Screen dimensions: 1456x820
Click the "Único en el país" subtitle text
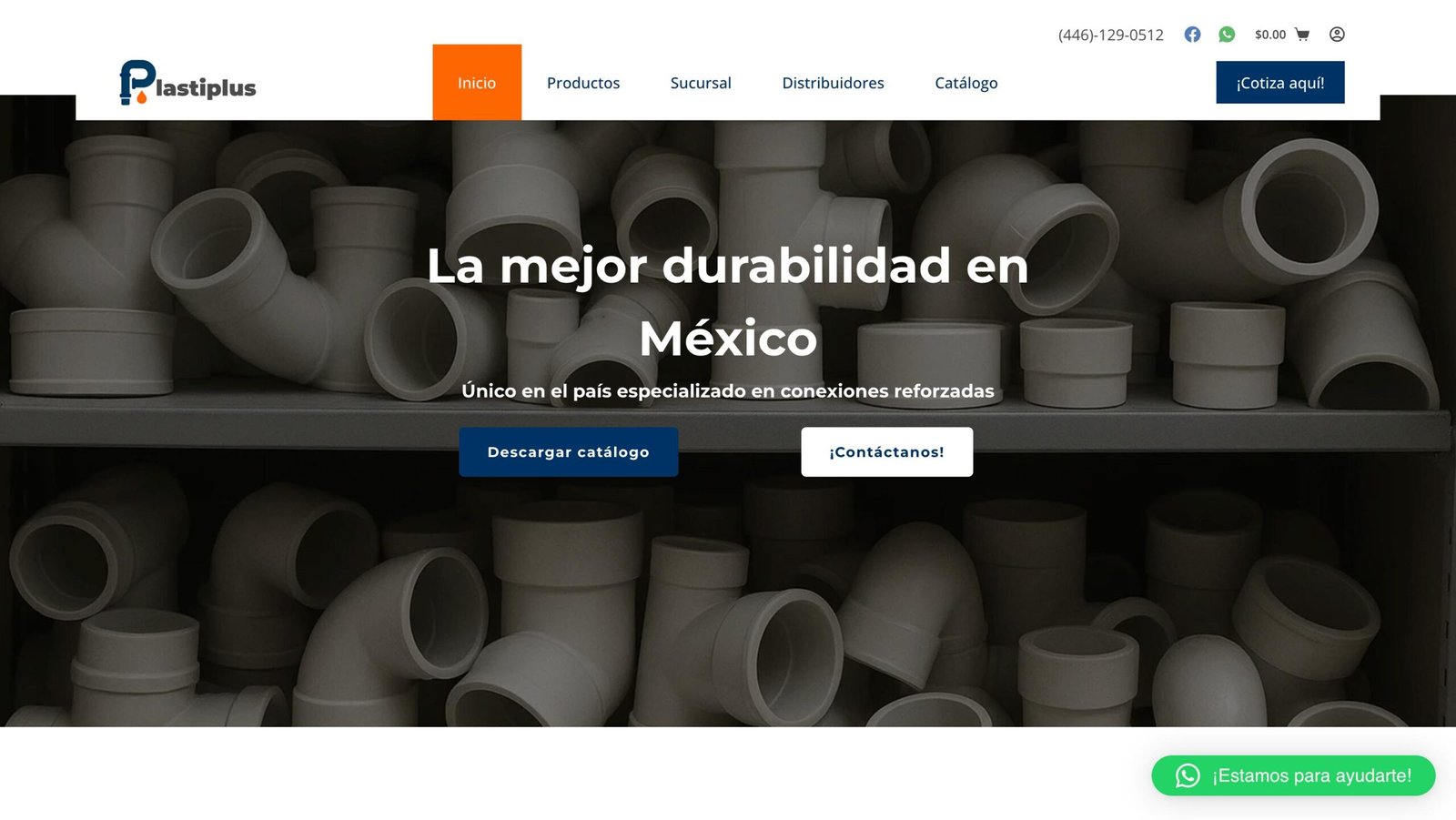[x=728, y=391]
